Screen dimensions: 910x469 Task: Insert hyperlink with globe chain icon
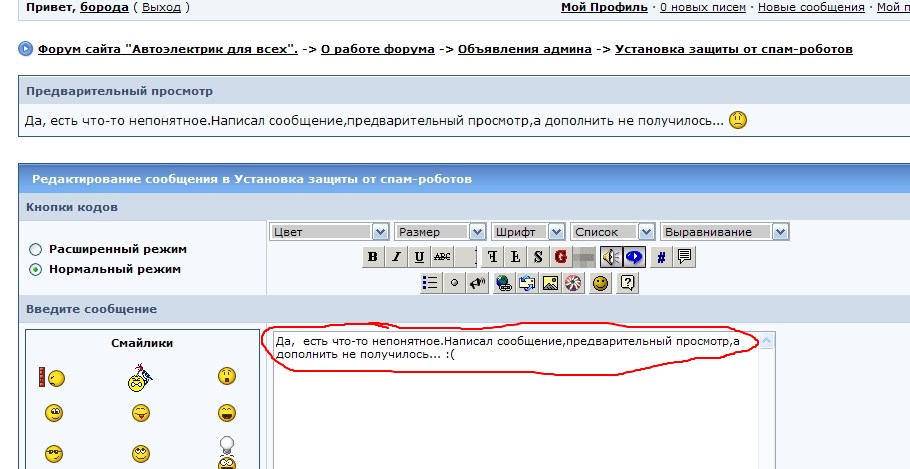click(x=504, y=283)
